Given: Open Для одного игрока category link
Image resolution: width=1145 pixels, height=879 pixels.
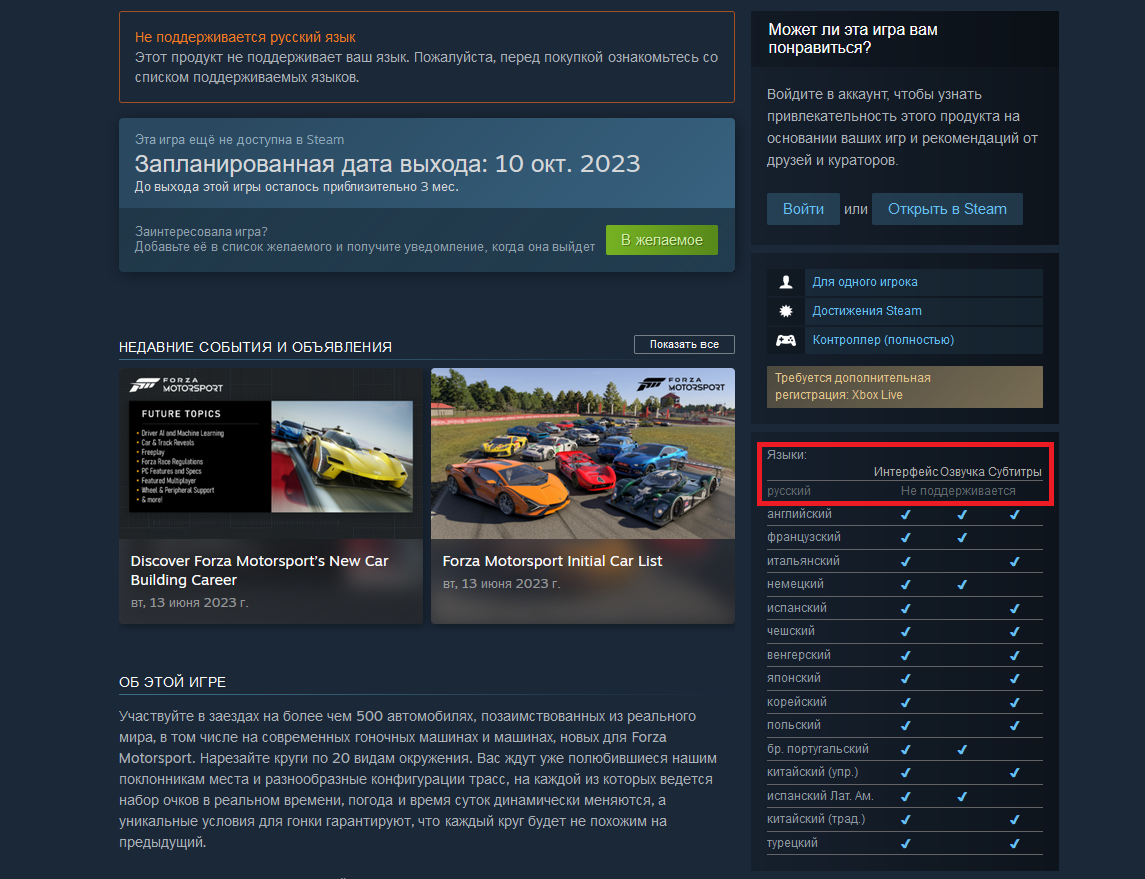Looking at the screenshot, I should coord(865,282).
